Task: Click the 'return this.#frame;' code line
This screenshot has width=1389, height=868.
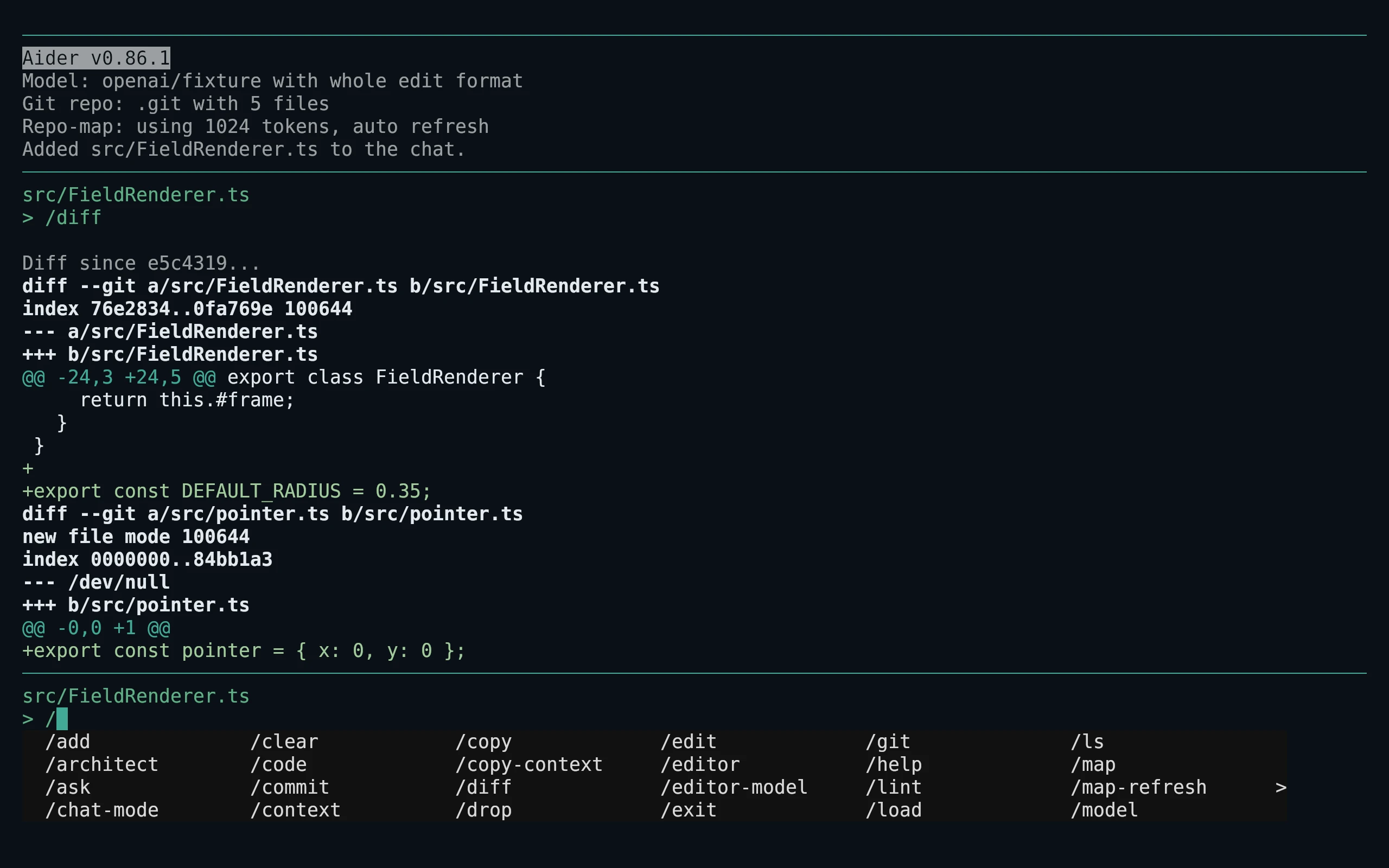Action: point(187,400)
